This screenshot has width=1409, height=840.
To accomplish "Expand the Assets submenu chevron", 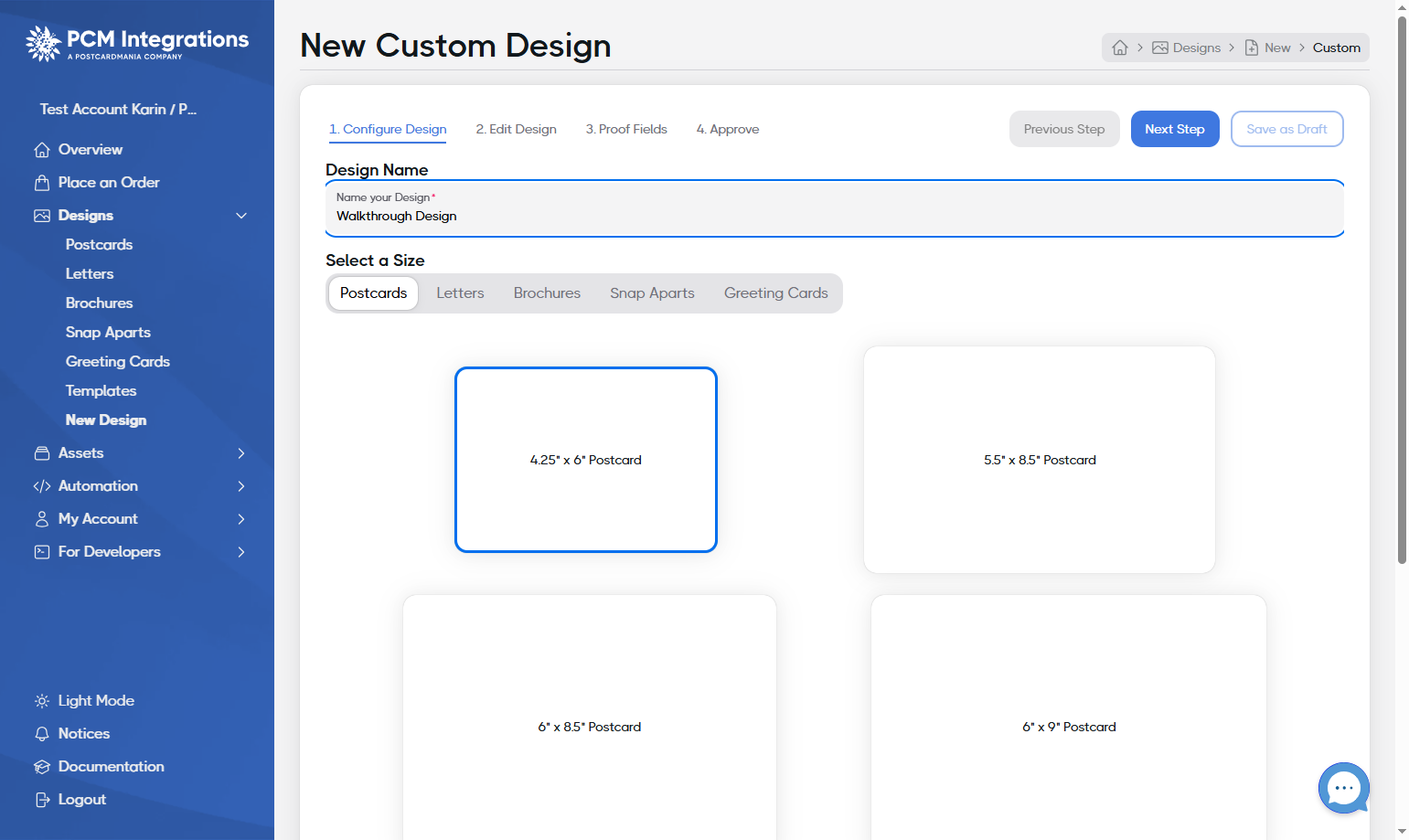I will [241, 453].
